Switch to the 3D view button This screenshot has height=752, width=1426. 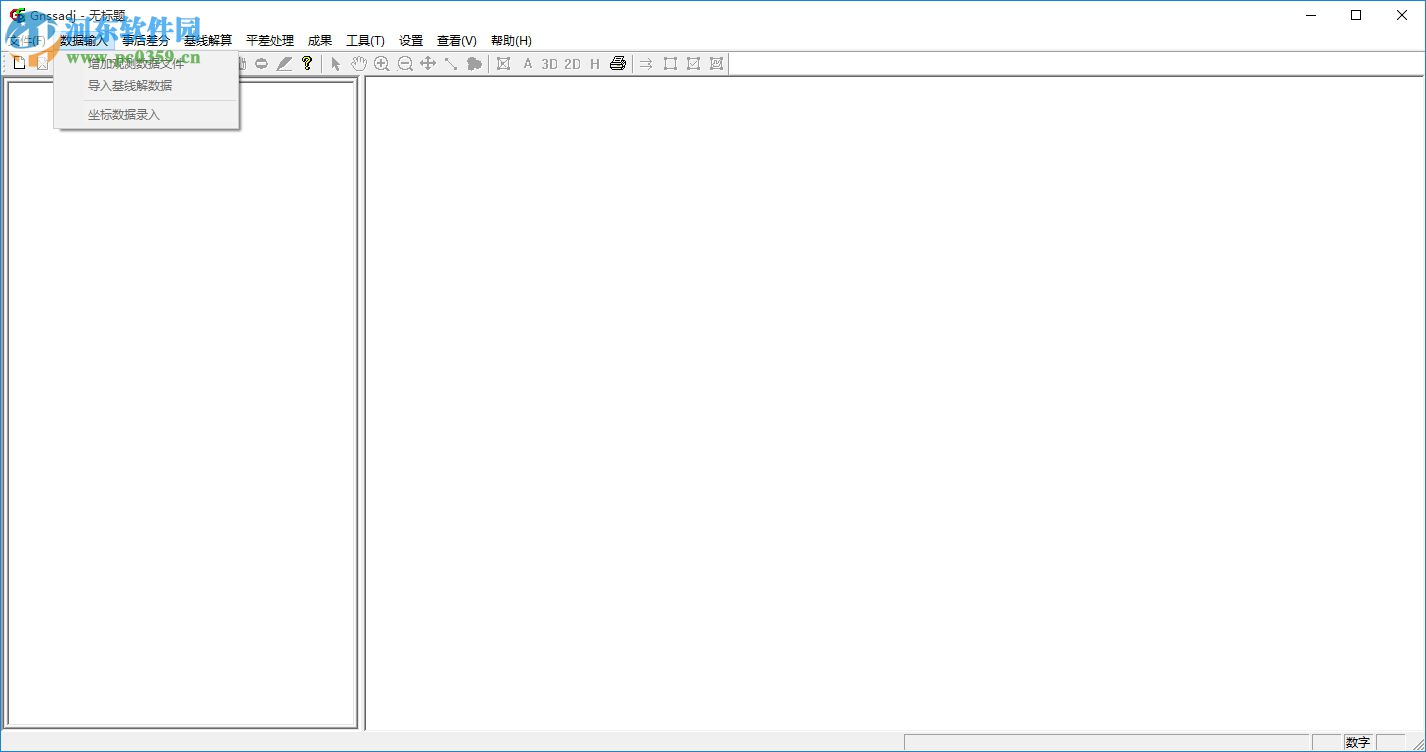pos(549,64)
